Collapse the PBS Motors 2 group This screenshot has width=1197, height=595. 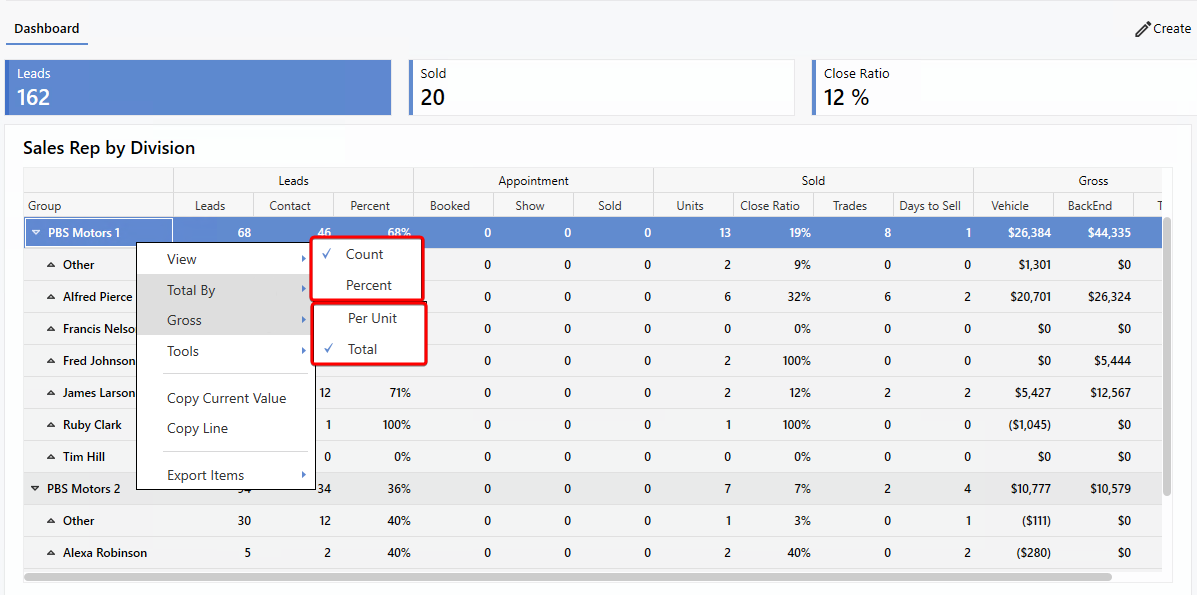pos(36,489)
